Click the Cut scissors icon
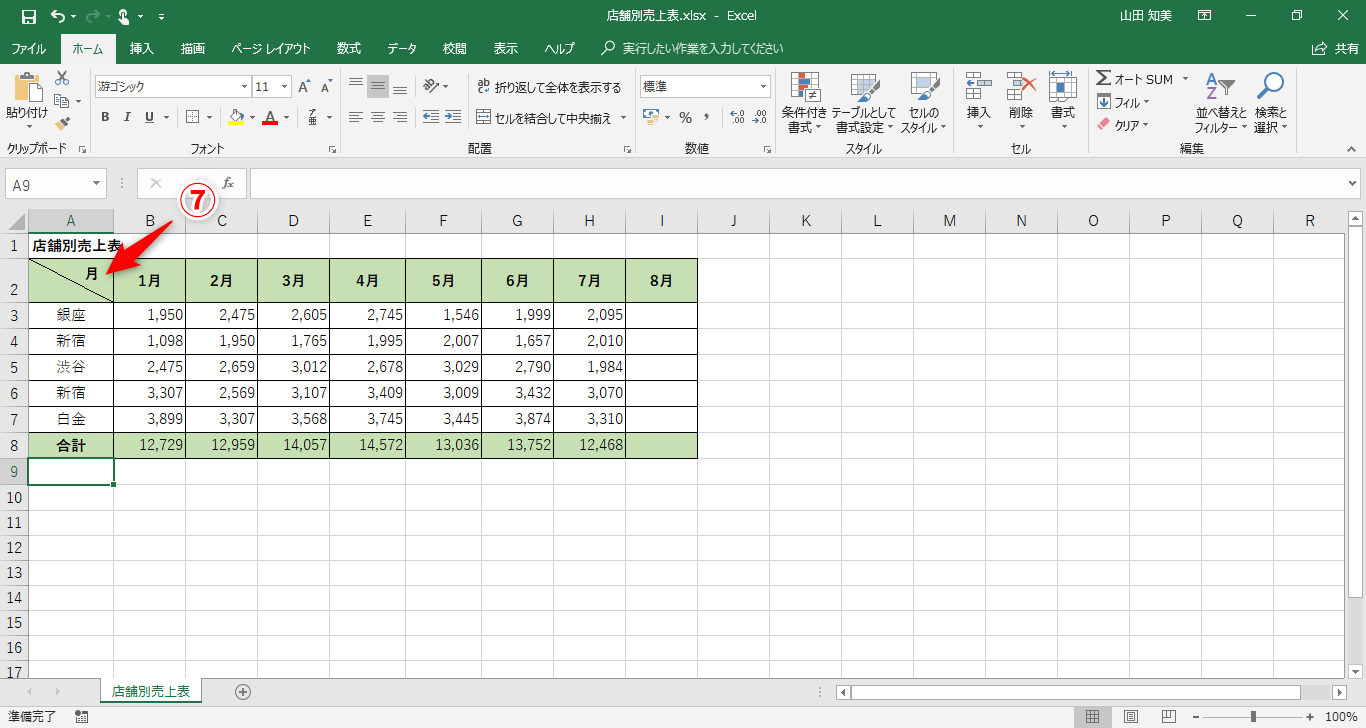 62,78
